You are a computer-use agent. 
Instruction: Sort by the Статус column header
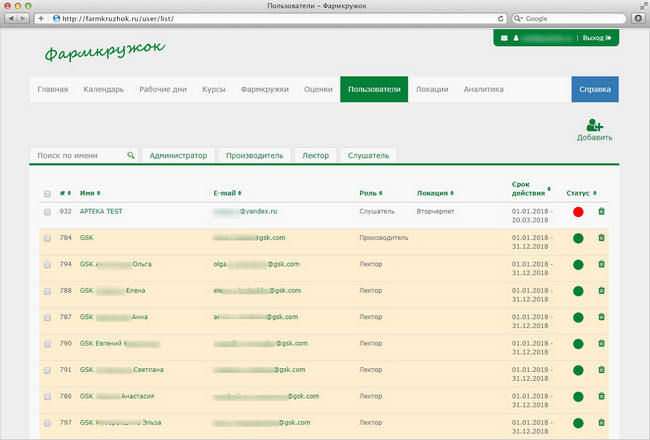(581, 193)
